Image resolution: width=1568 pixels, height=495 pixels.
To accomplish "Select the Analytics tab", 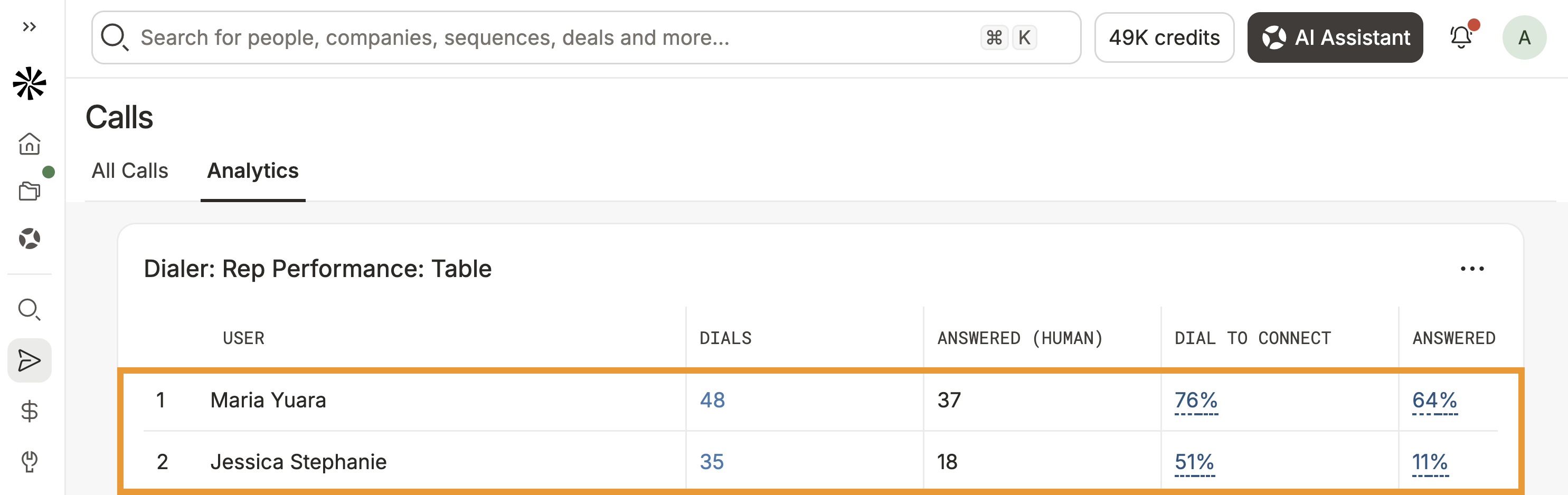I will (x=252, y=171).
